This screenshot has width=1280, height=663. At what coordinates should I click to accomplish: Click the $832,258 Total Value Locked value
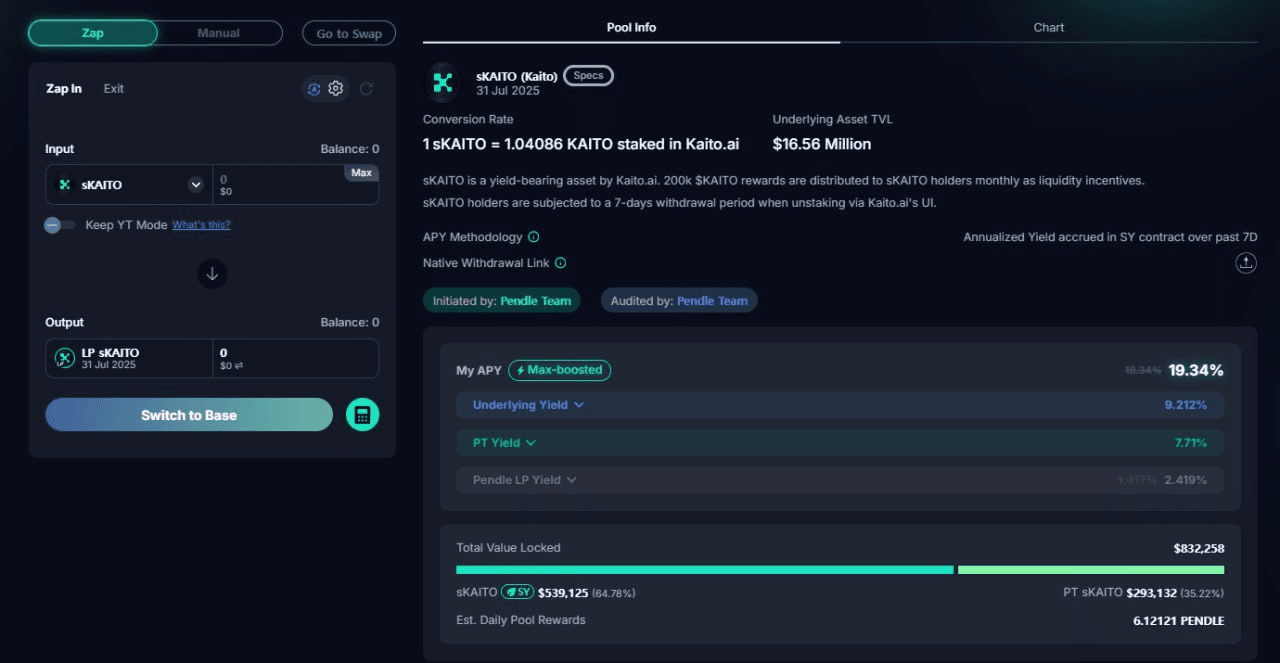coord(1199,548)
